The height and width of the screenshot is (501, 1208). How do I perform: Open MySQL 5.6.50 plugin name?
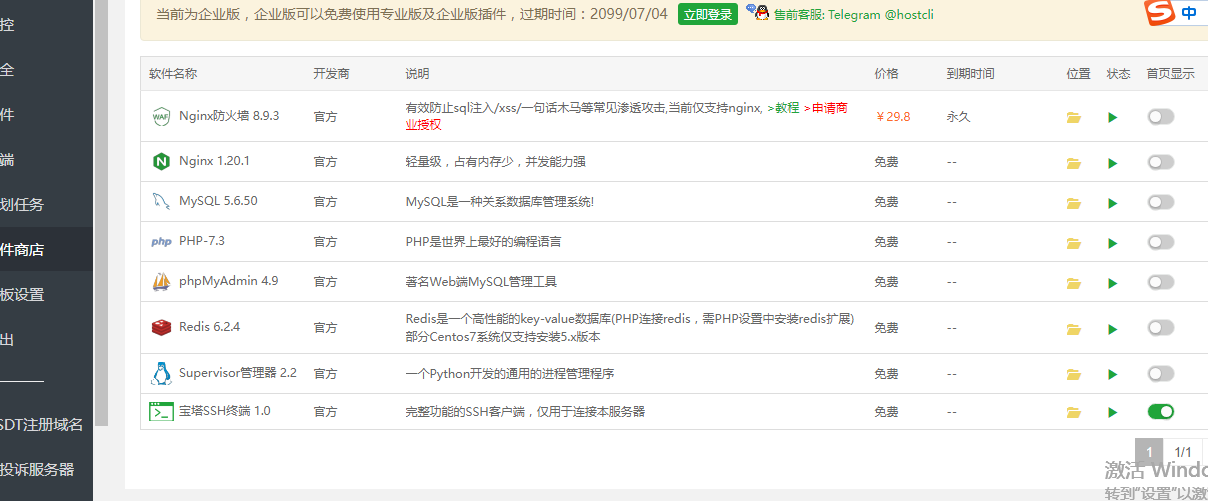218,201
